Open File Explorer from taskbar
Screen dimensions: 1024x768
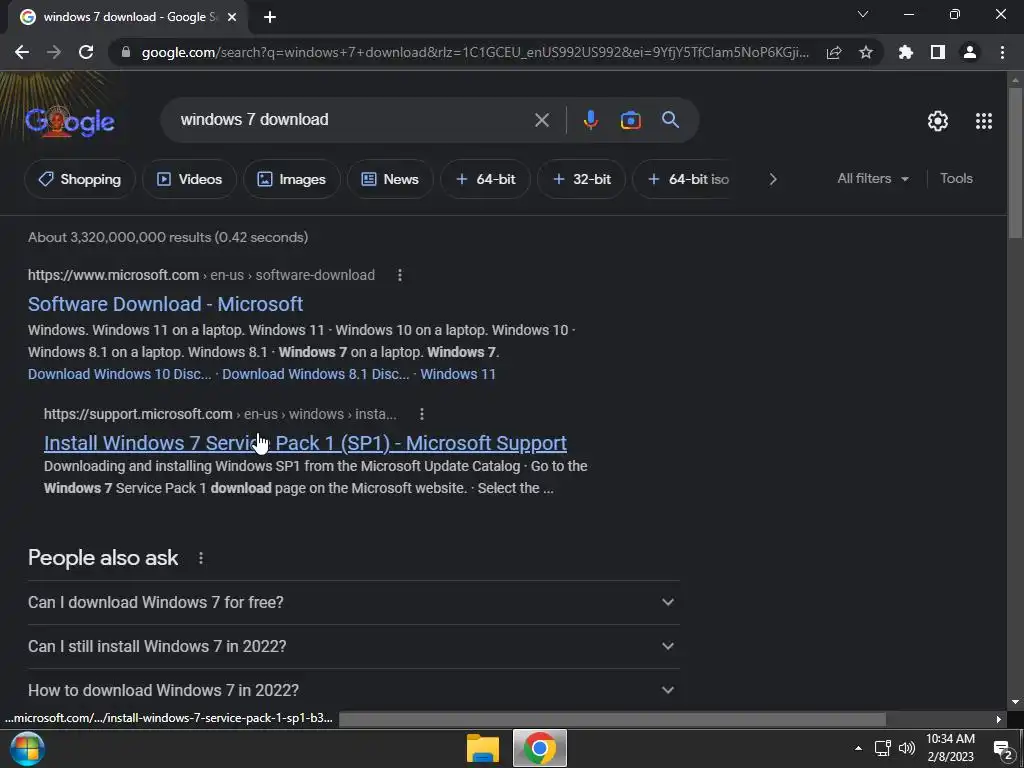tap(483, 748)
